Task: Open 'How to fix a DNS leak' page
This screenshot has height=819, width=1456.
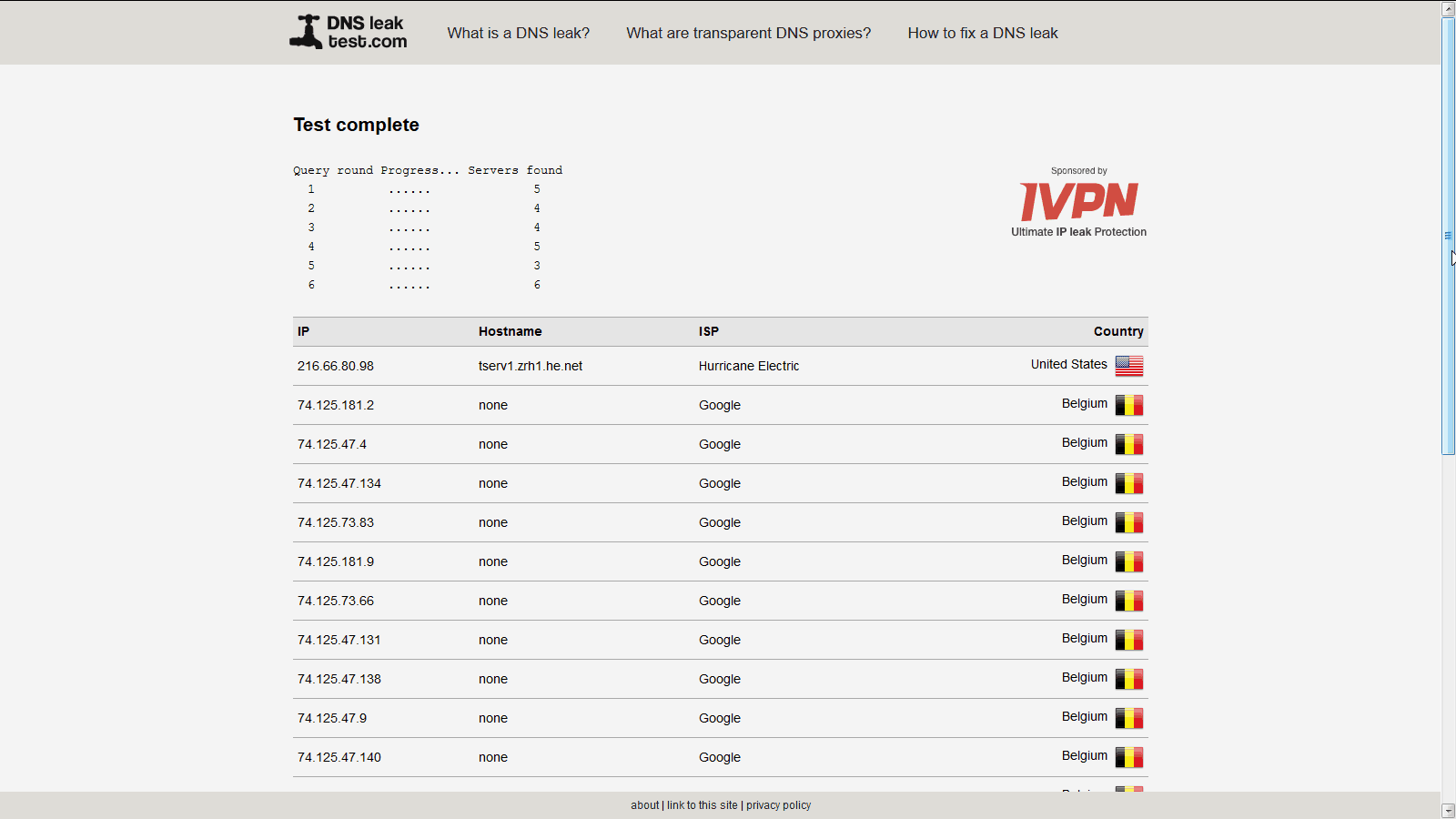Action: point(983,33)
